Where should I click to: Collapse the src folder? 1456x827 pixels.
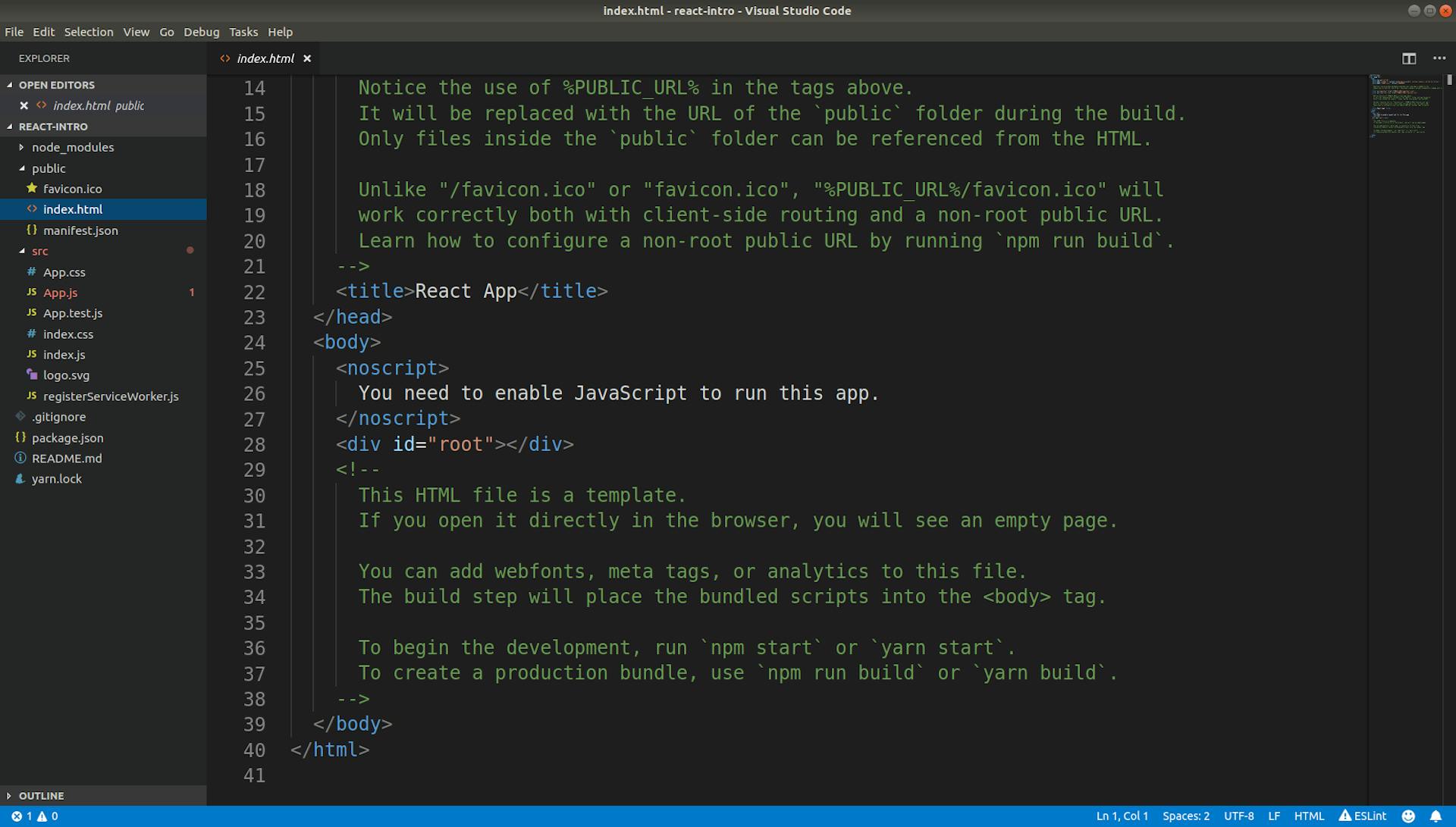pyautogui.click(x=39, y=251)
